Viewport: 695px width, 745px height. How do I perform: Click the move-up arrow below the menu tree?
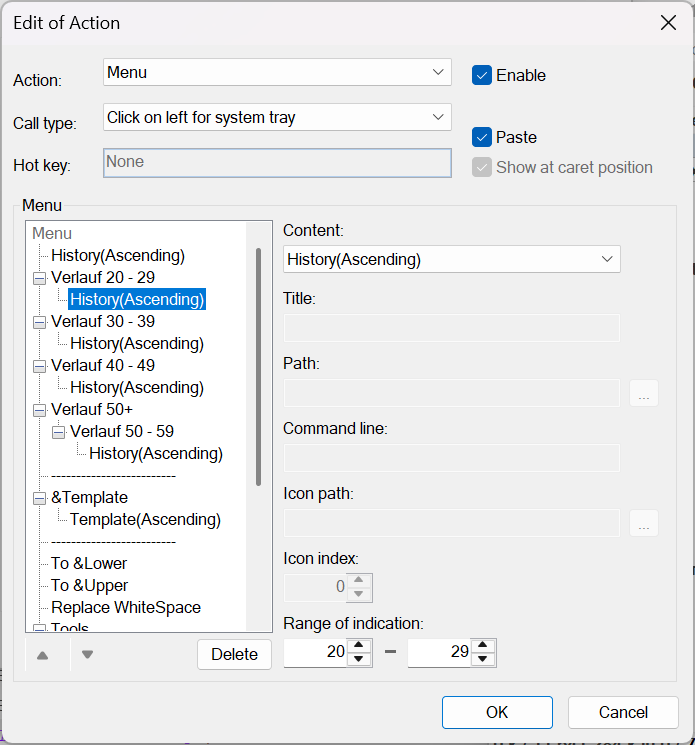point(42,655)
